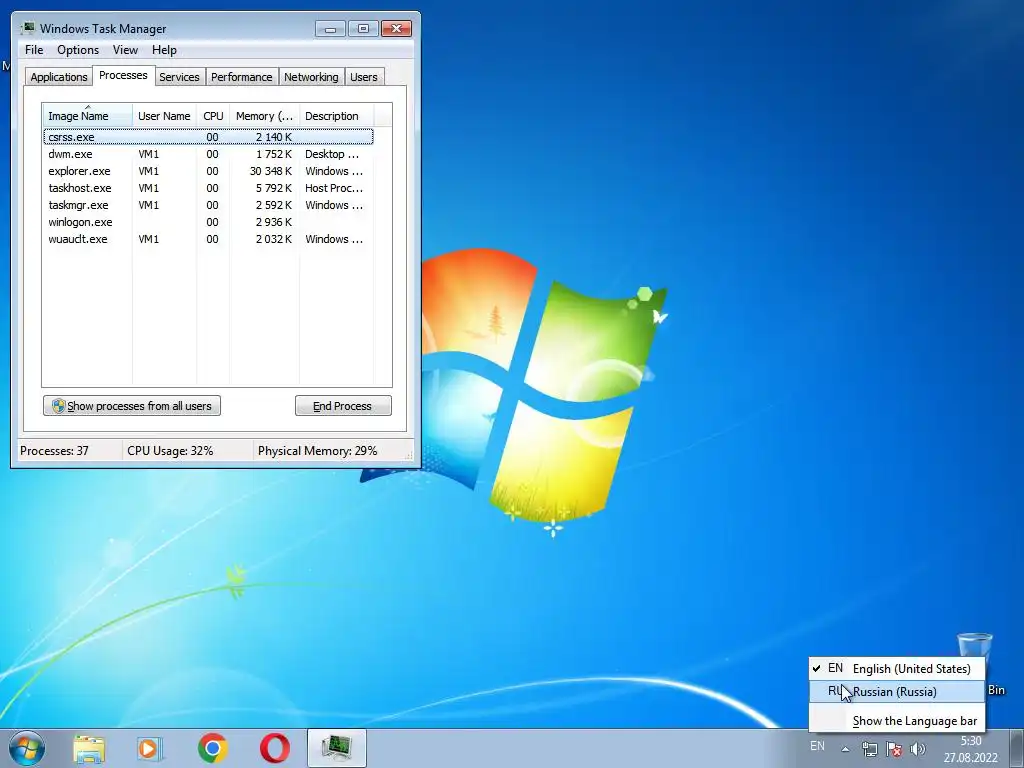Click the EN language indicator in the tray
The height and width of the screenshot is (768, 1024).
(x=817, y=746)
